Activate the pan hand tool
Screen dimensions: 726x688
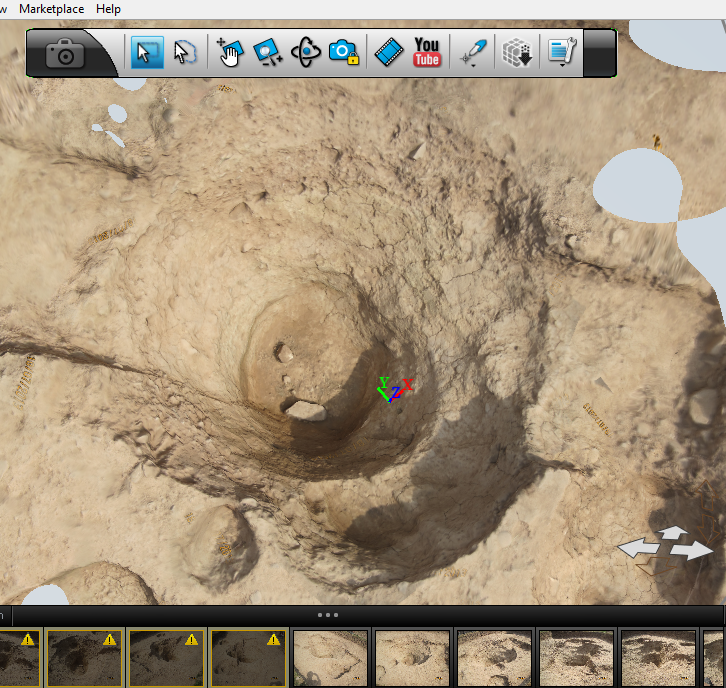point(229,52)
